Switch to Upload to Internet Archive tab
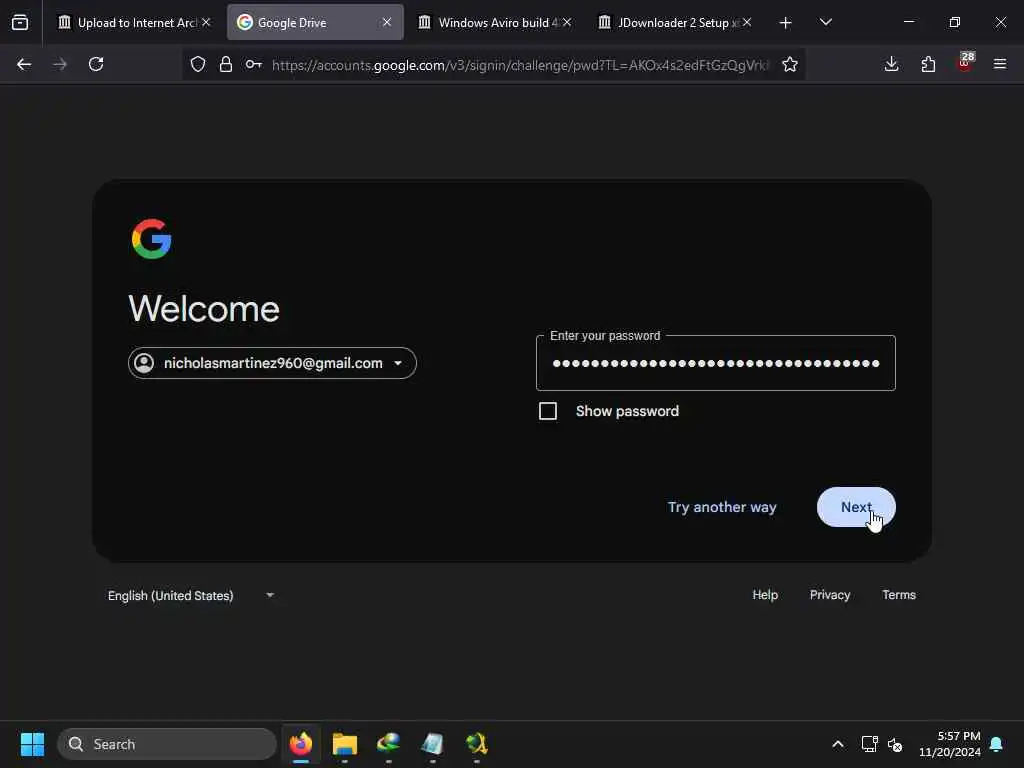Screen dimensions: 1024x768 pos(135,22)
